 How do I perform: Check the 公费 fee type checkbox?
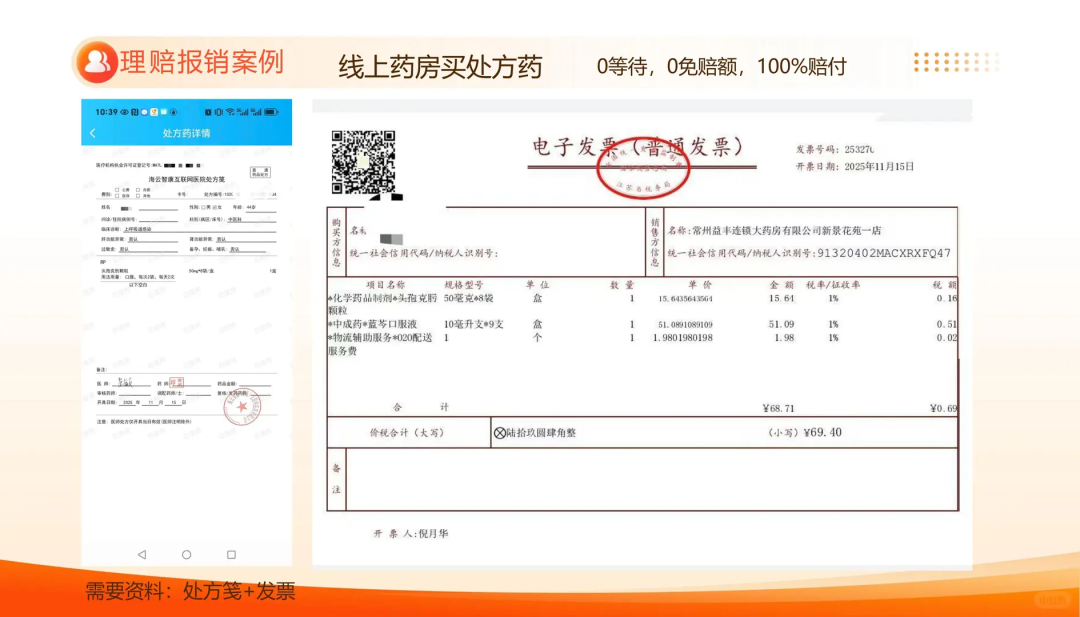click(117, 188)
